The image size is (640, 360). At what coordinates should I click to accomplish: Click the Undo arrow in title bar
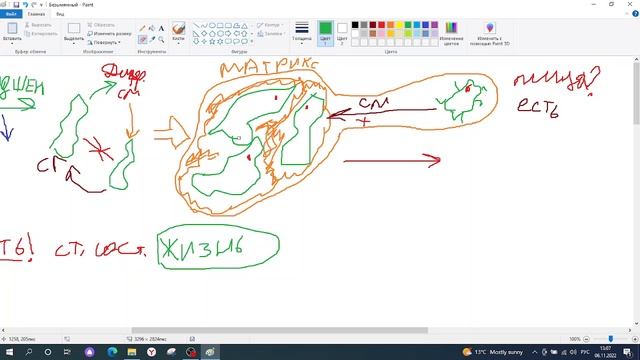pyautogui.click(x=25, y=4)
